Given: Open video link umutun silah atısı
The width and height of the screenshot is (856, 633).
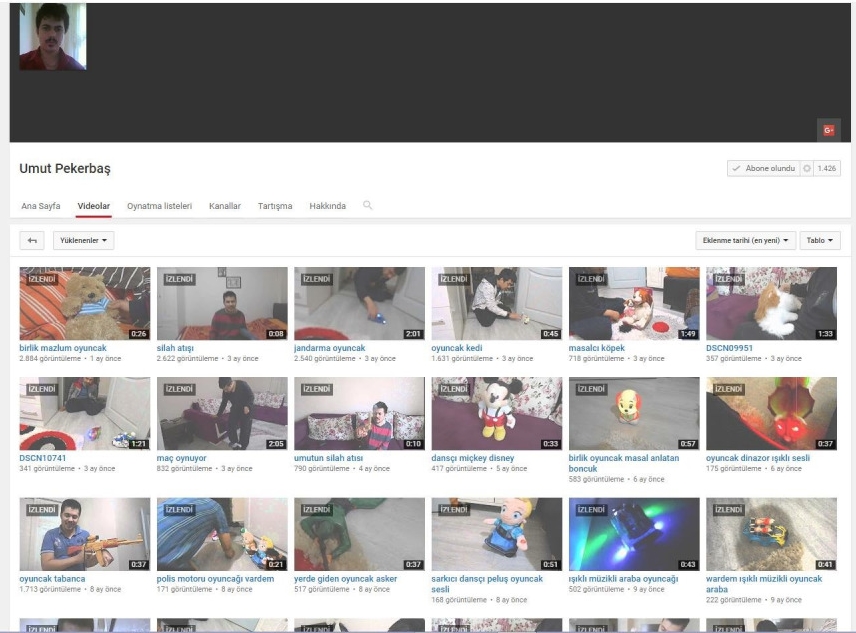Looking at the screenshot, I should 329,458.
